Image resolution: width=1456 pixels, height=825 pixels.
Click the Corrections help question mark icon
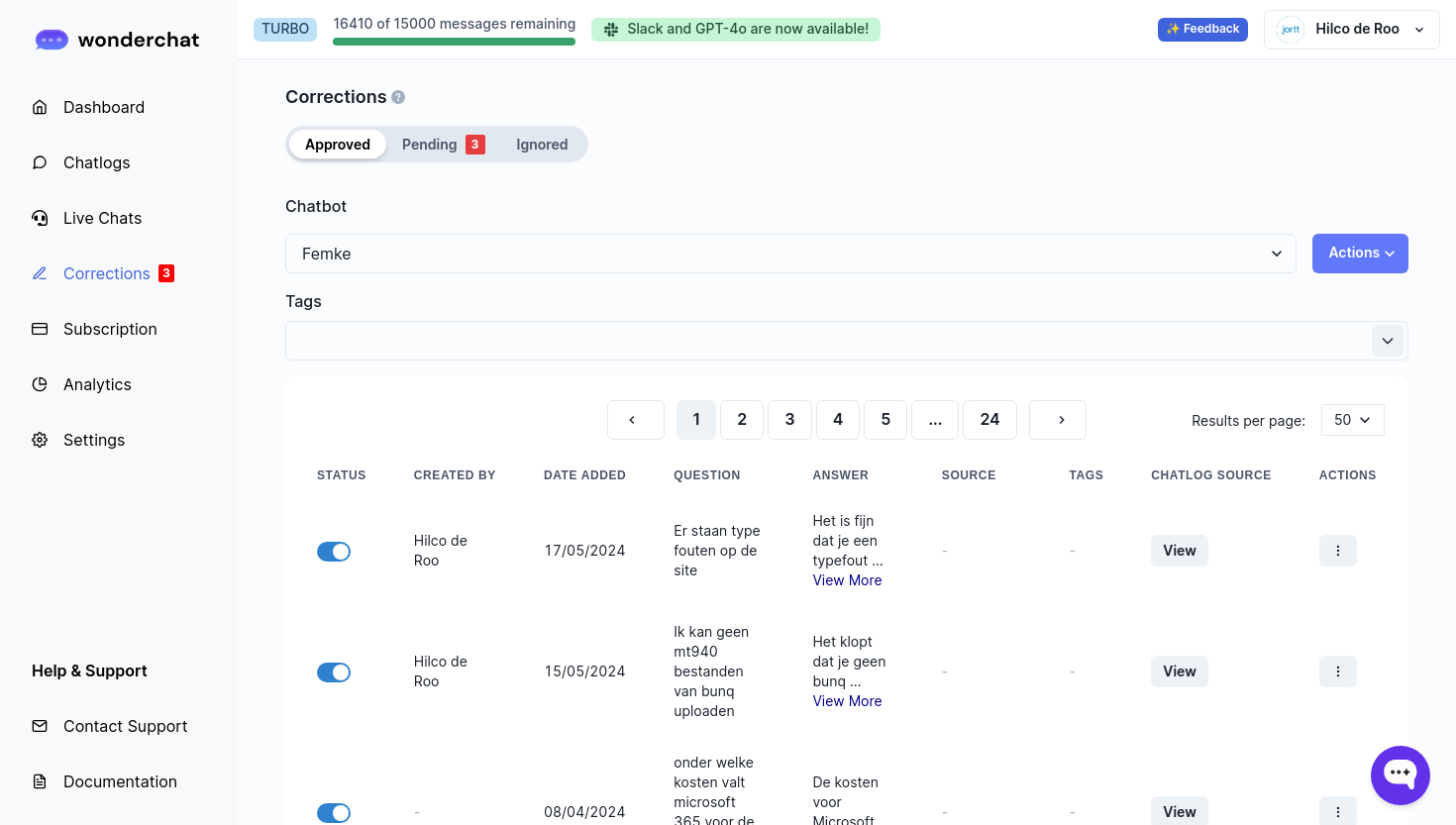(398, 97)
